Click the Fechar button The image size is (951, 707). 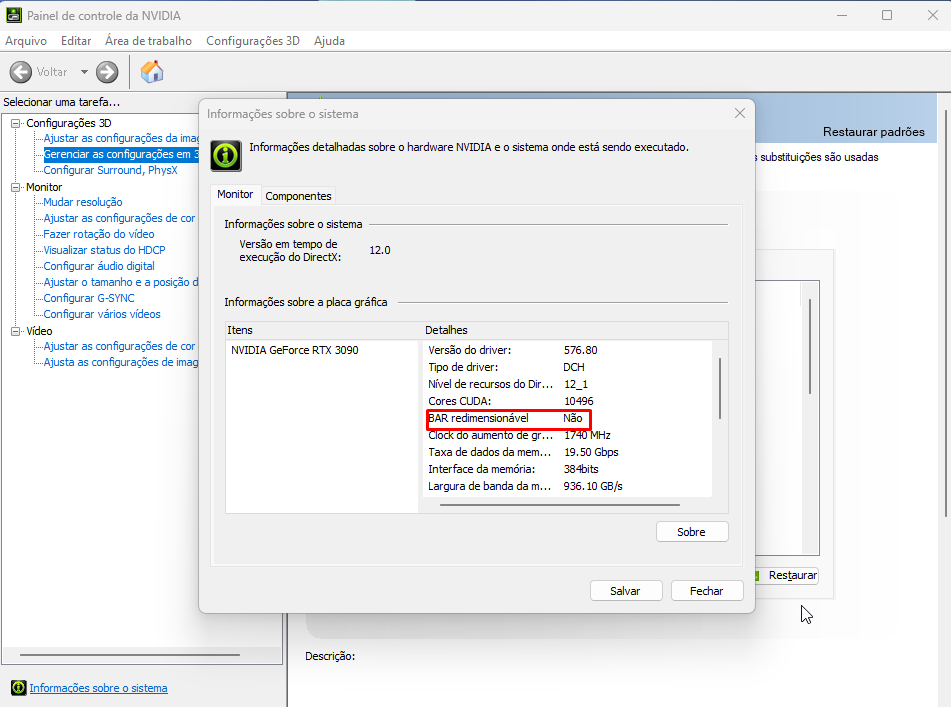(x=707, y=591)
